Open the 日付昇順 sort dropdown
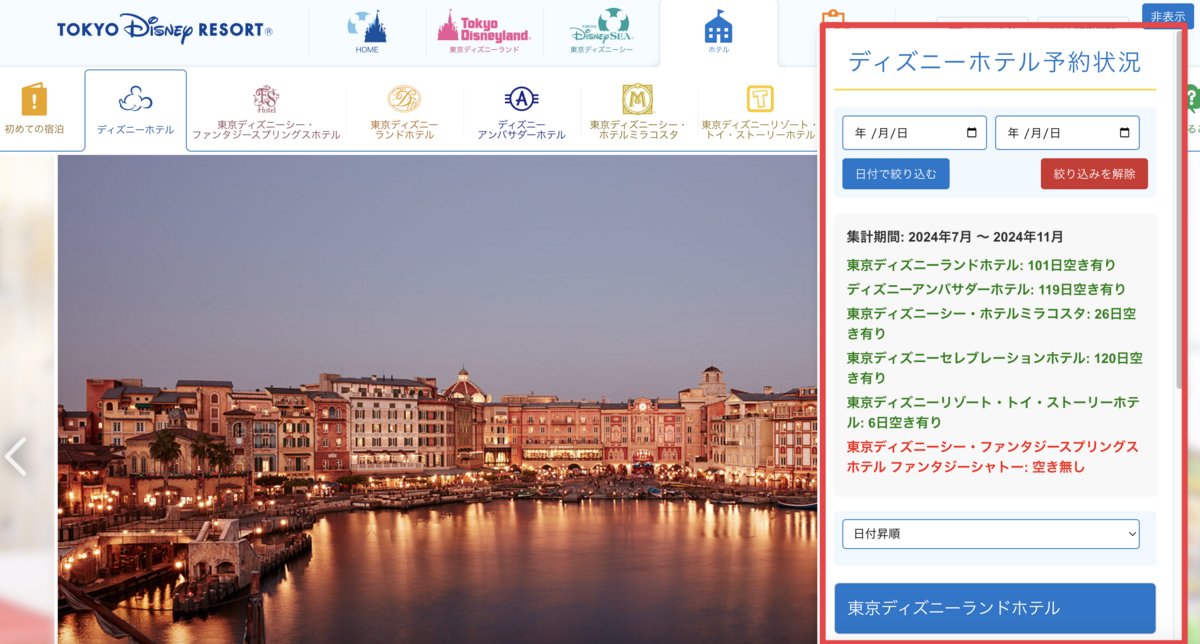The width and height of the screenshot is (1200, 644). click(991, 534)
